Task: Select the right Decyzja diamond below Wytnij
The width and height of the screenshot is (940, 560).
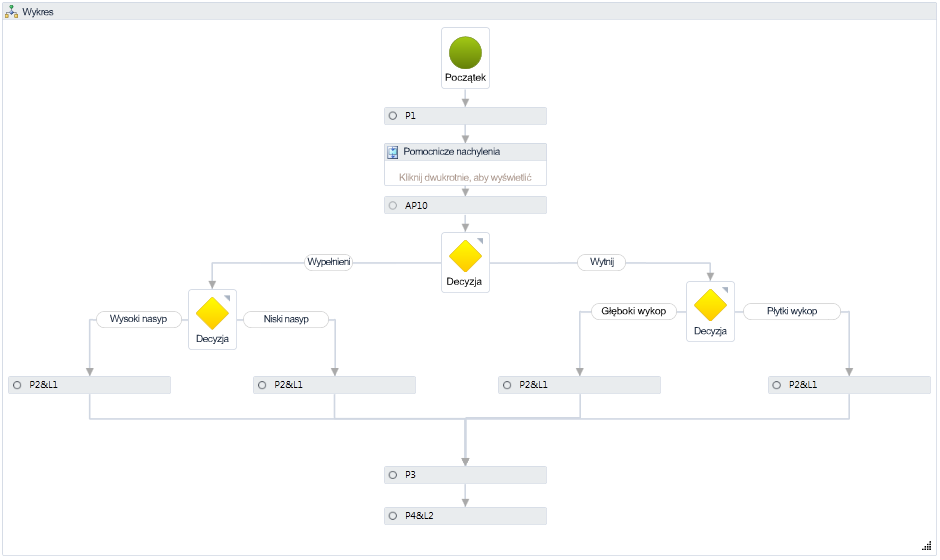Action: [710, 305]
